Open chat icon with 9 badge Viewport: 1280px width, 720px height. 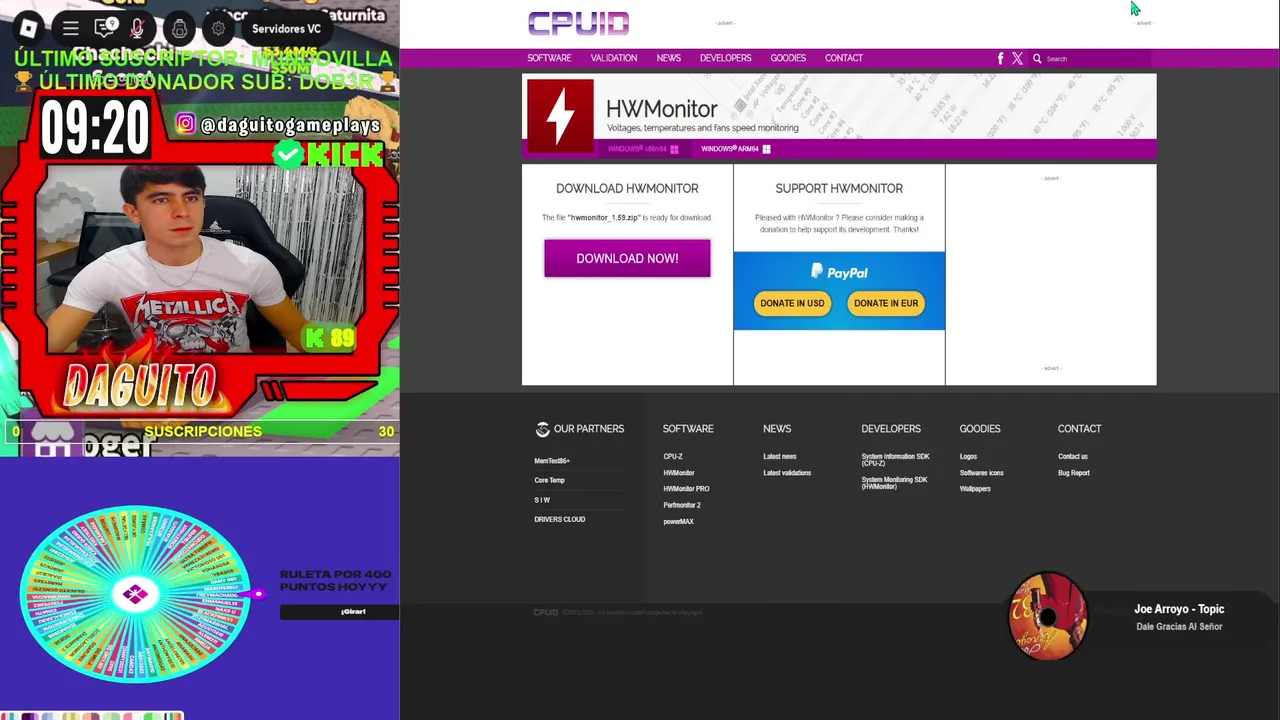tap(104, 28)
